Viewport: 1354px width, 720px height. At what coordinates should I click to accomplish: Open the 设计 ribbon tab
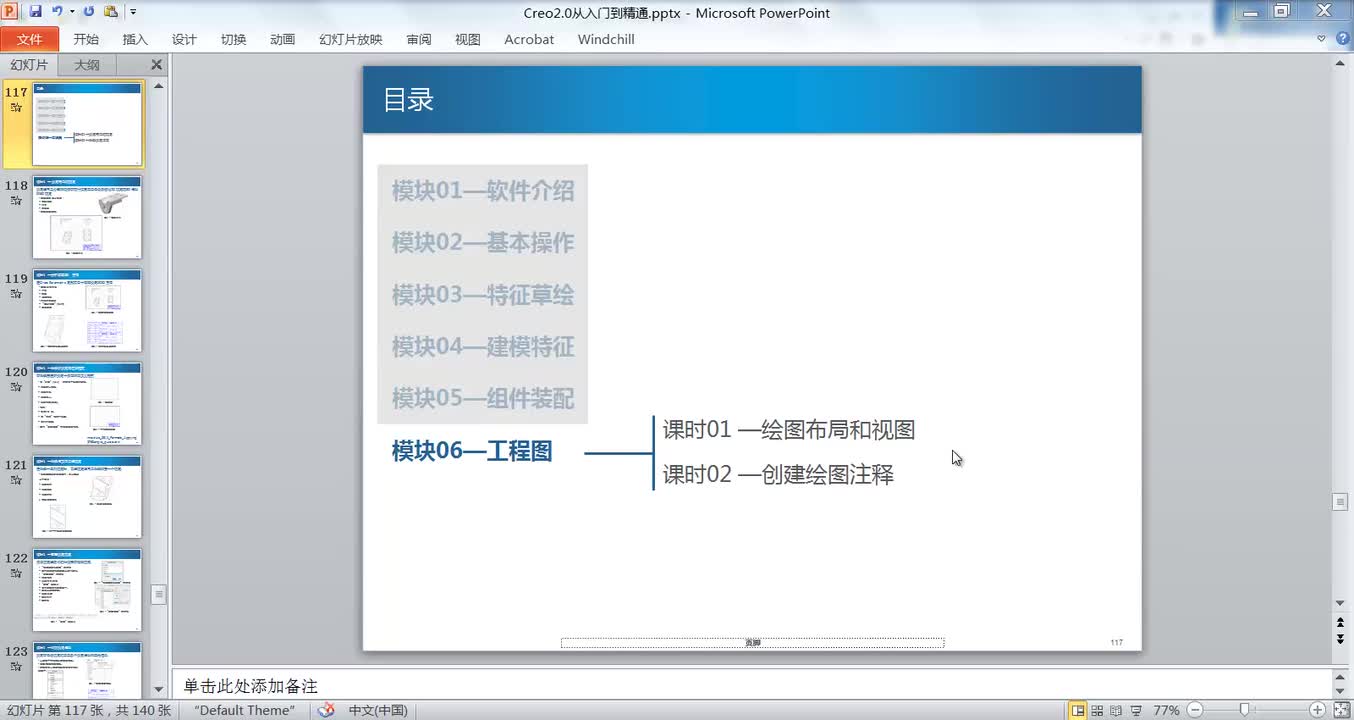point(184,39)
